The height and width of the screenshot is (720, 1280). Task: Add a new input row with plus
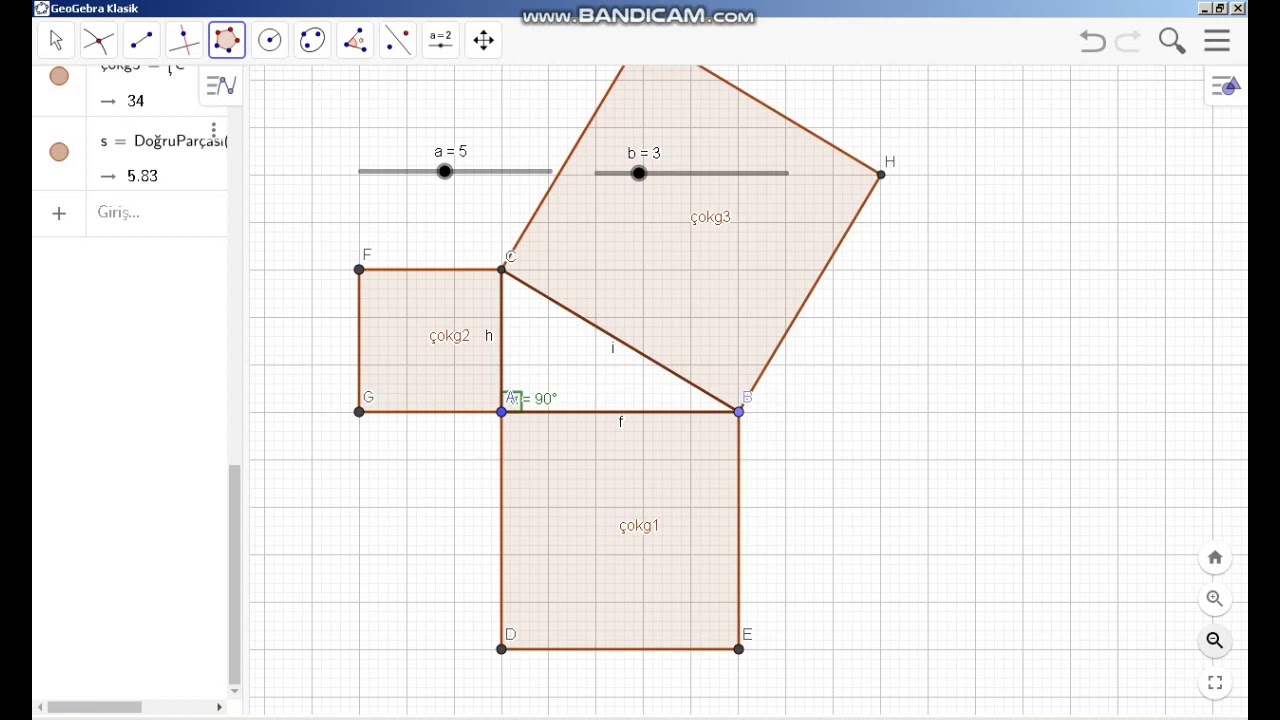[x=59, y=213]
